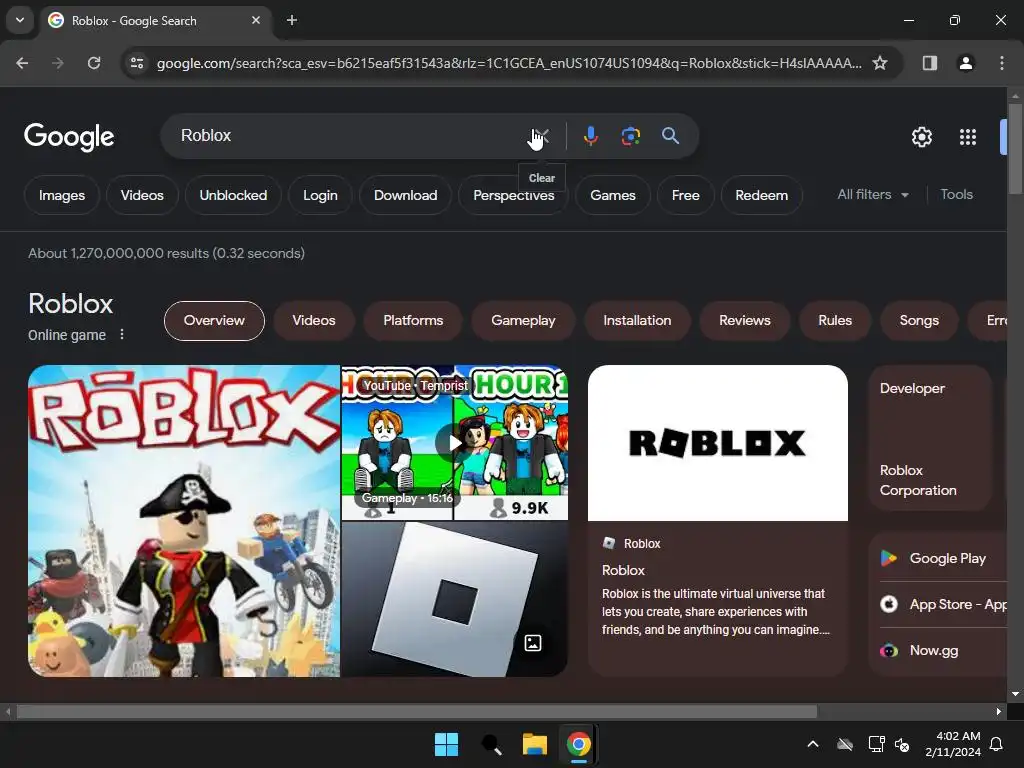Open the Roblox website result link
The image size is (1024, 768).
623,570
